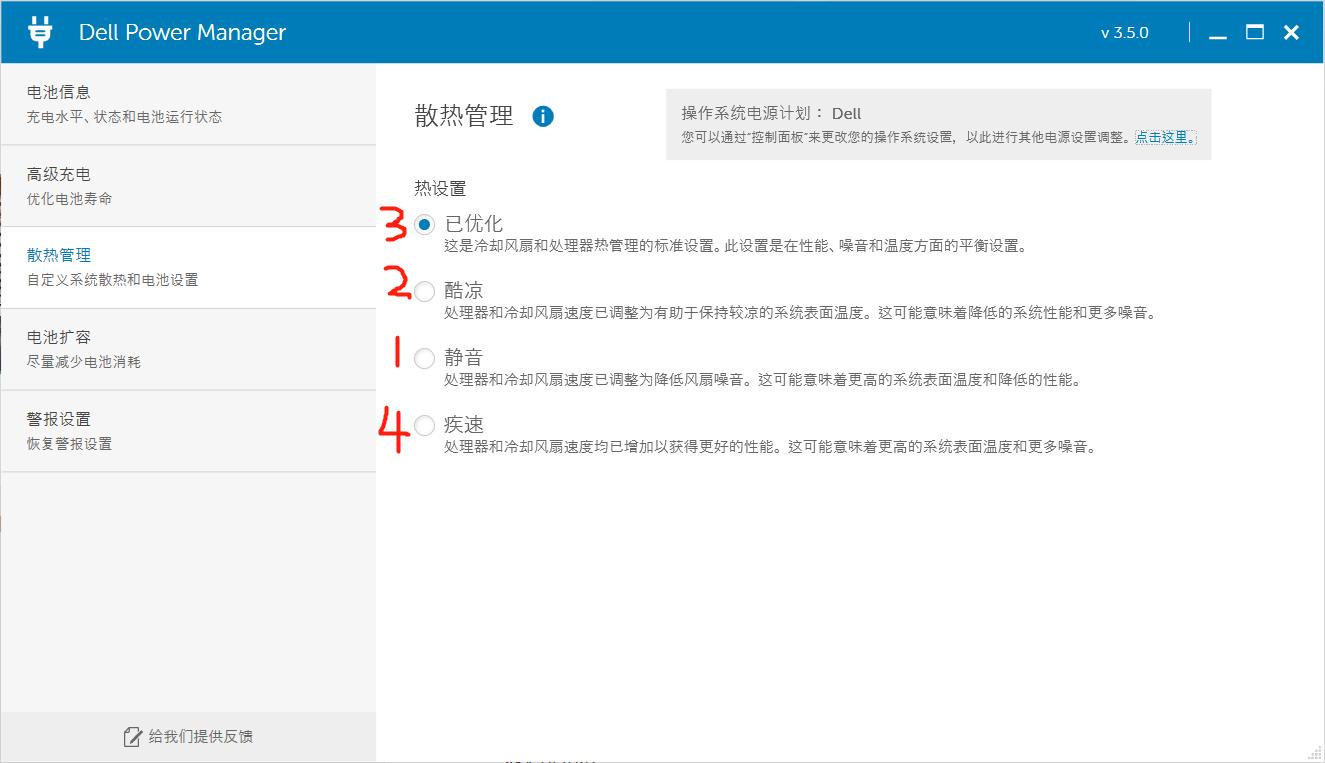The width and height of the screenshot is (1325, 763).
Task: Click the operating system power plan info box
Action: tap(935, 125)
